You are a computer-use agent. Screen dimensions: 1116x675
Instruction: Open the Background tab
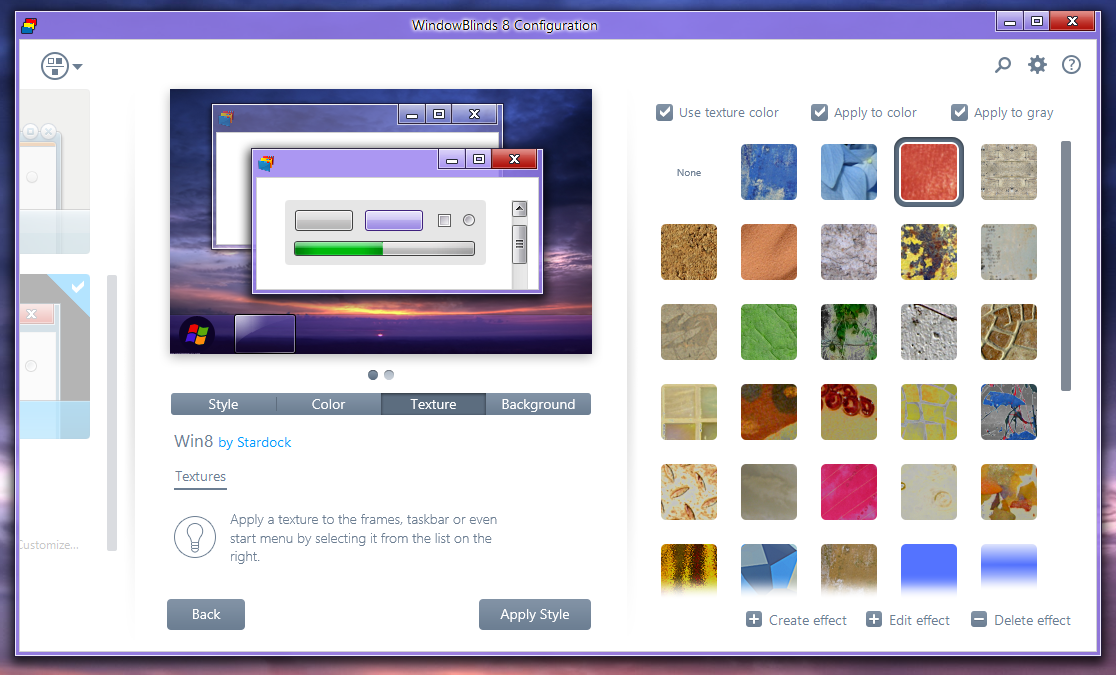pos(538,404)
